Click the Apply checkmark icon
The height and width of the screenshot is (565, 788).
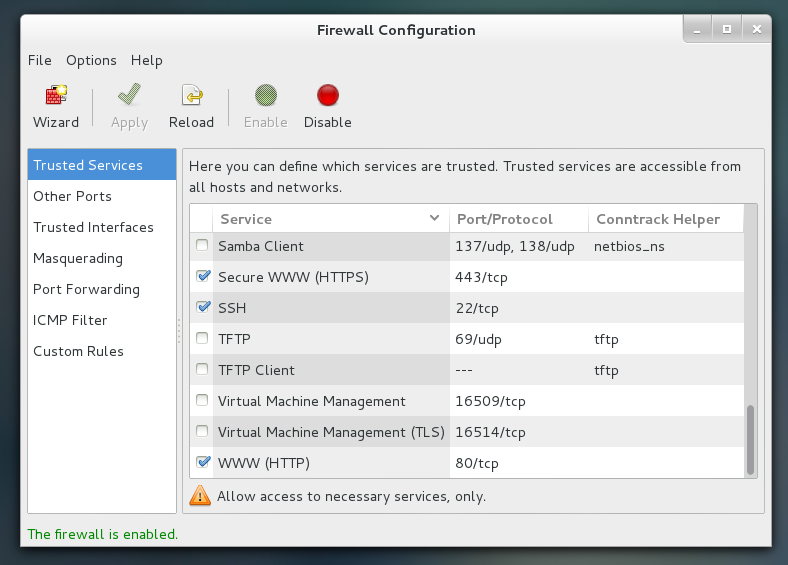(129, 95)
